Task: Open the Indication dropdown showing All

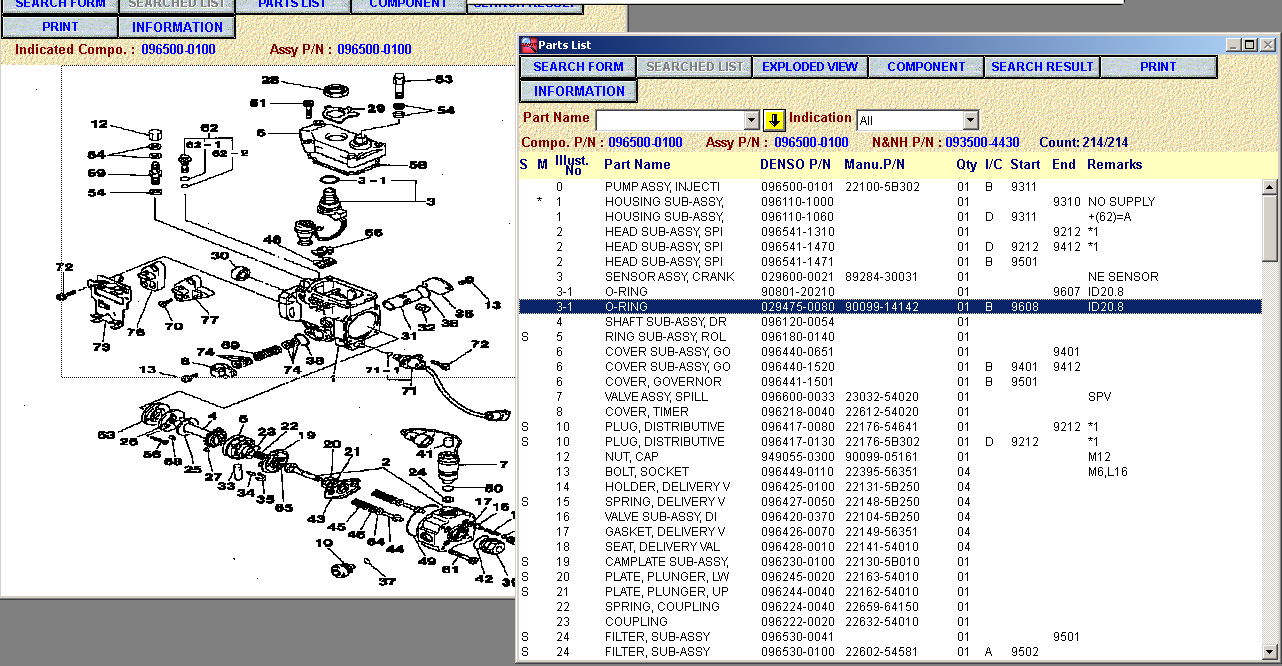Action: pos(970,120)
